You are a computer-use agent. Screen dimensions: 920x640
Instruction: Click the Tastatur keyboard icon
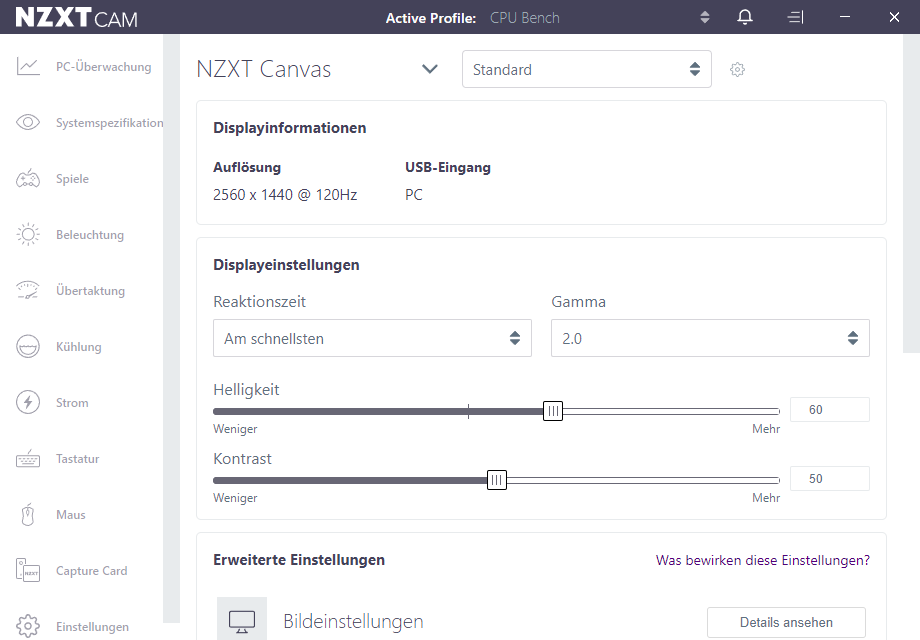28,459
